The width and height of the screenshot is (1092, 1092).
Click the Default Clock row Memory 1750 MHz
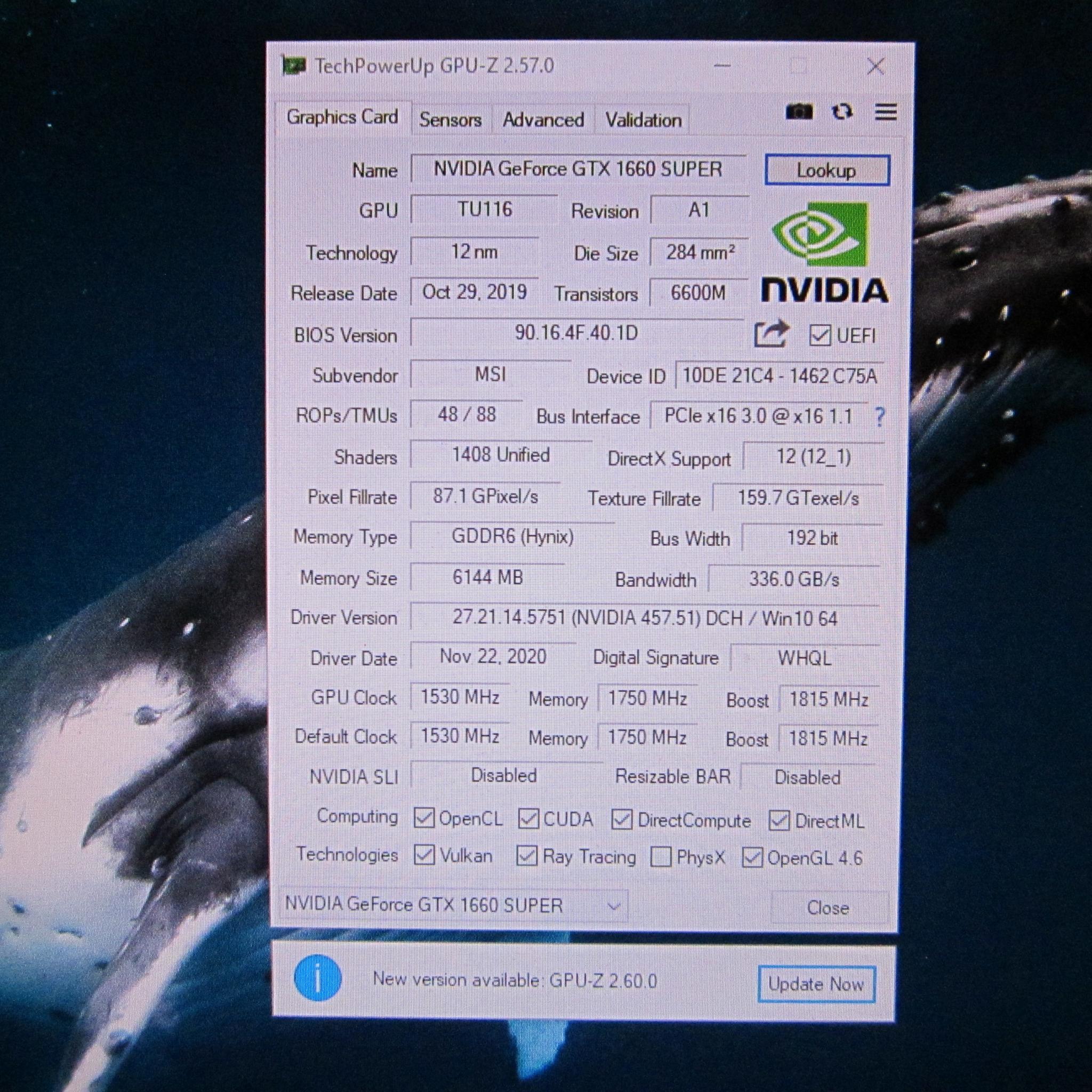click(647, 737)
